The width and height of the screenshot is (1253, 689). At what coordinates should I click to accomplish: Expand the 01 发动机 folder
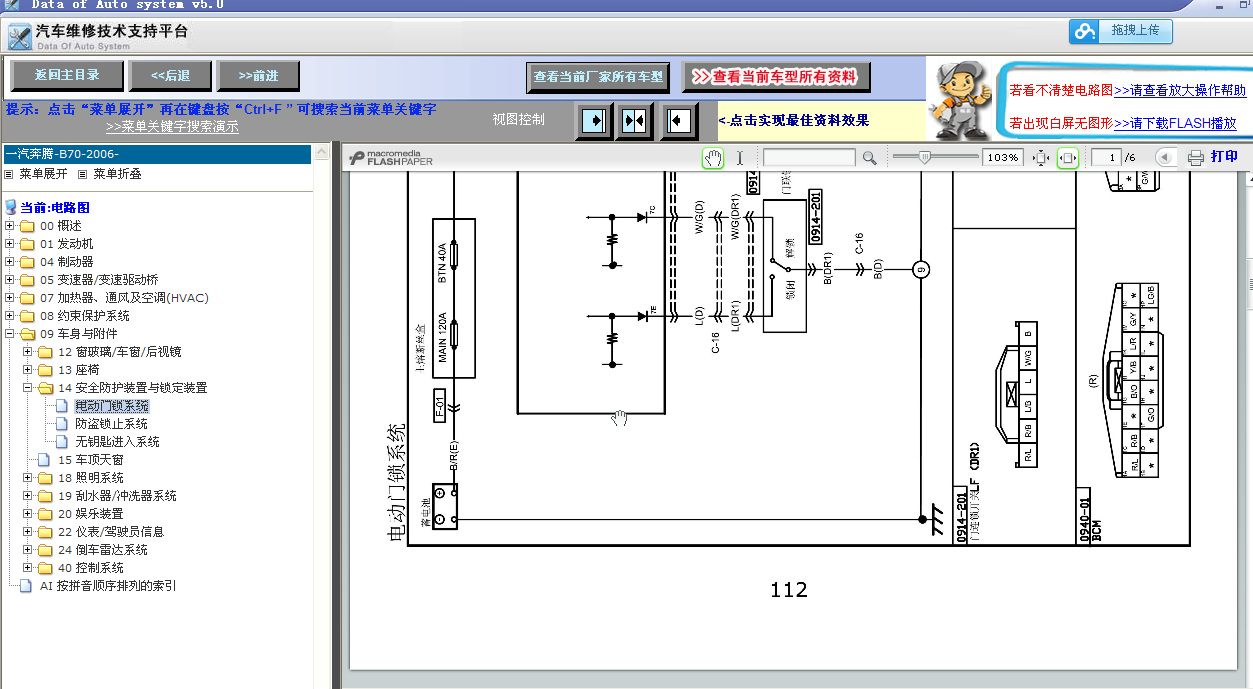pos(10,244)
